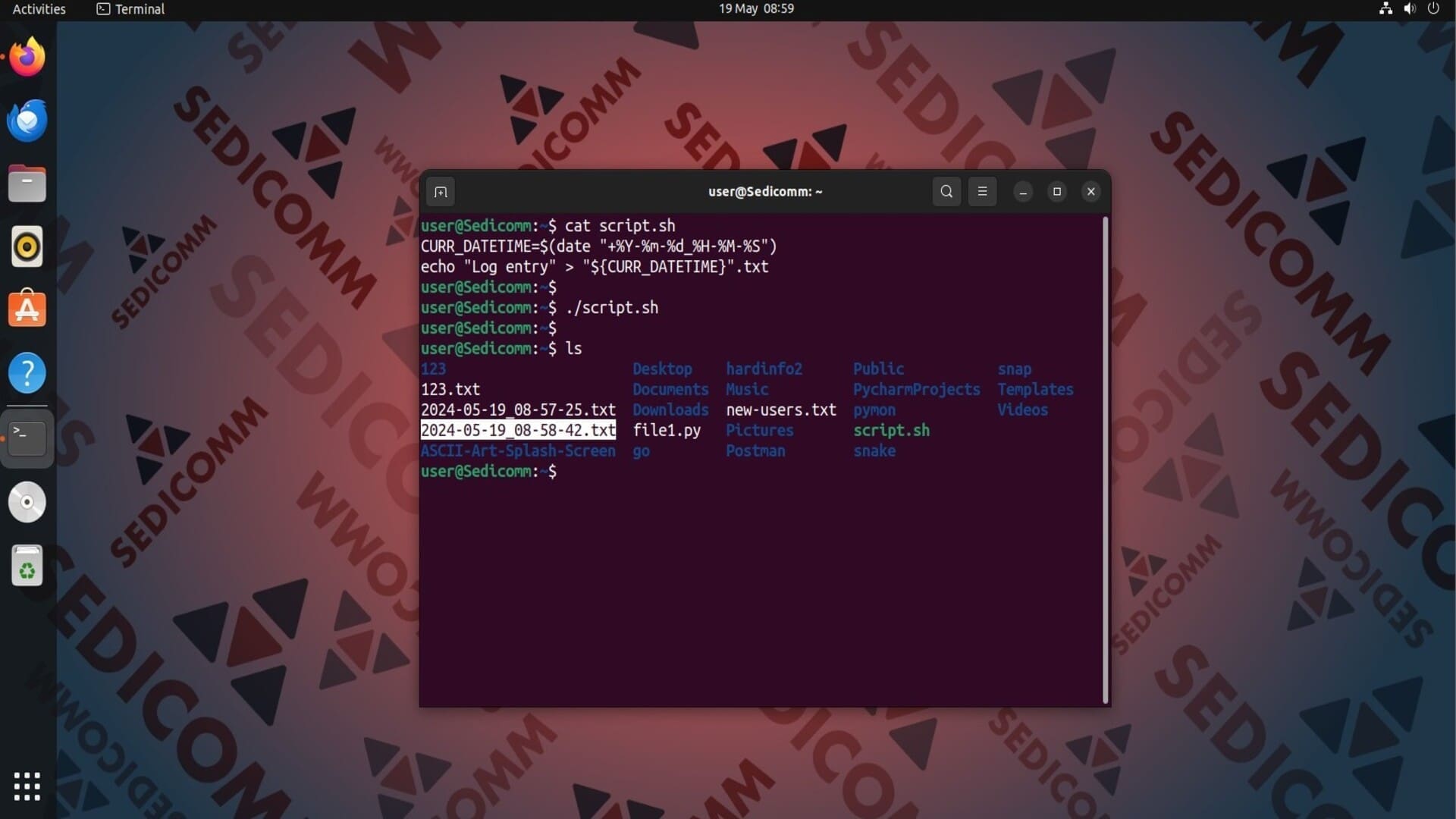Image resolution: width=1456 pixels, height=819 pixels.
Task: Open a new terminal tab
Action: pyautogui.click(x=441, y=192)
